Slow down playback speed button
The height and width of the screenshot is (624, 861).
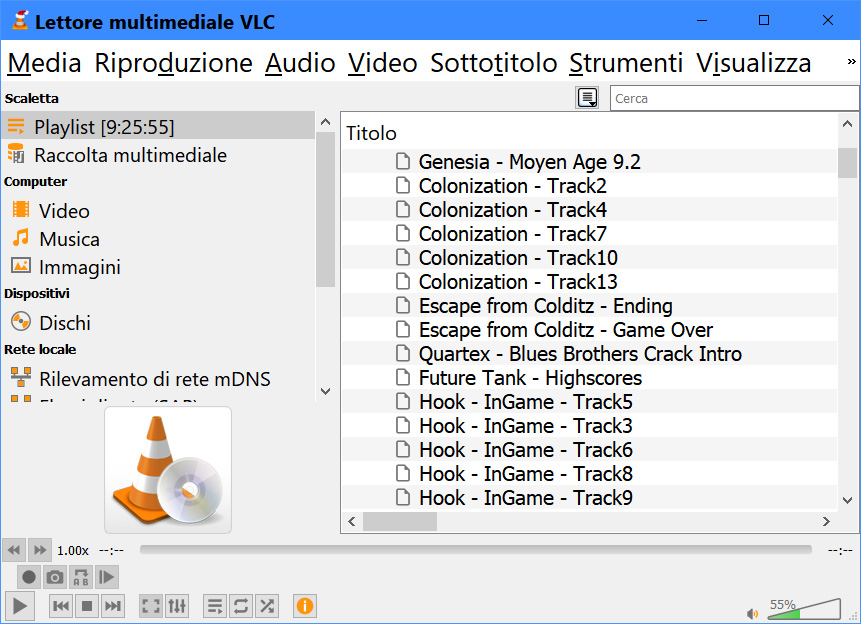pyautogui.click(x=14, y=550)
